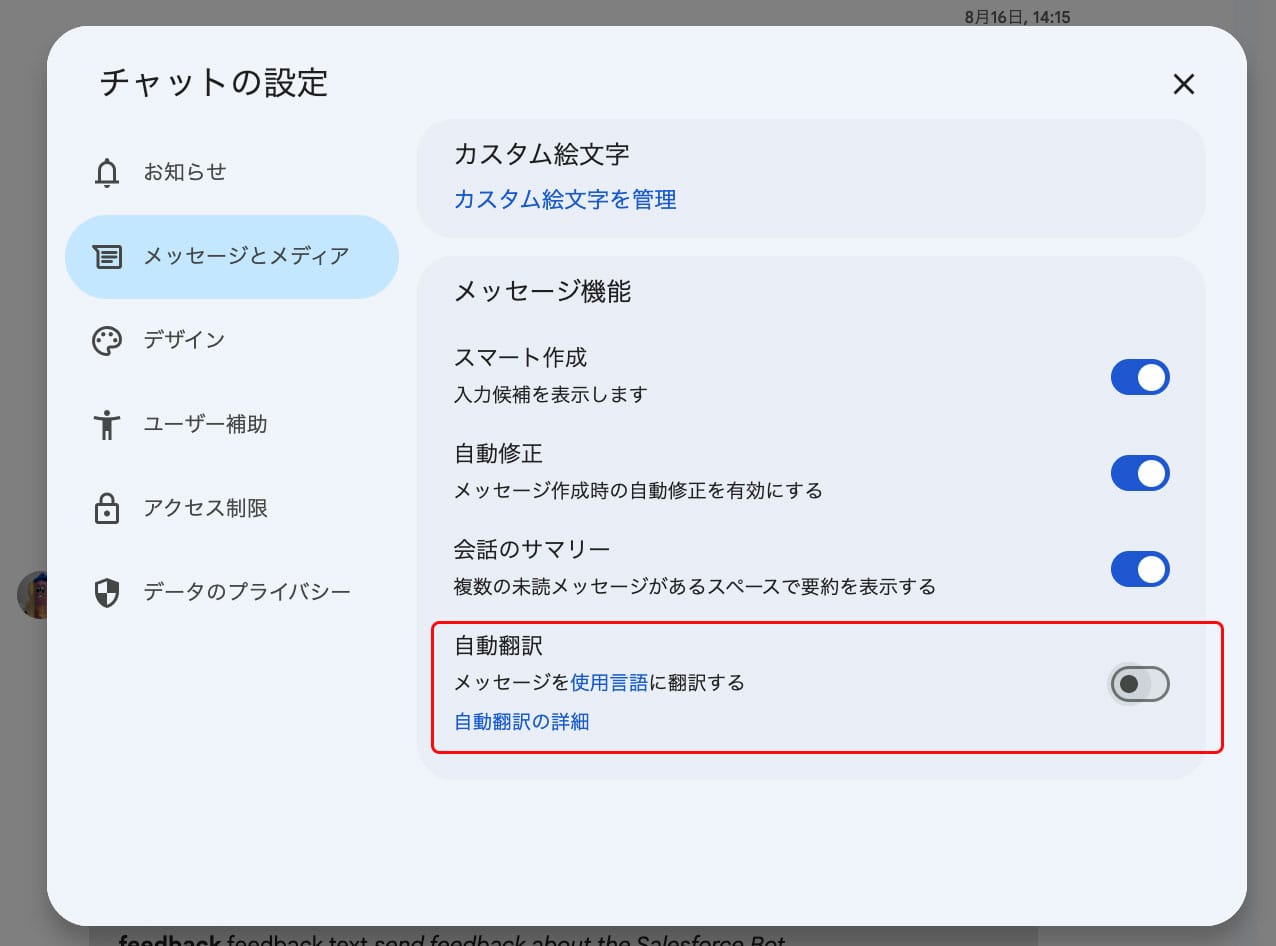This screenshot has width=1276, height=946.
Task: Toggle 会話のサマリー off
Action: coord(1140,569)
